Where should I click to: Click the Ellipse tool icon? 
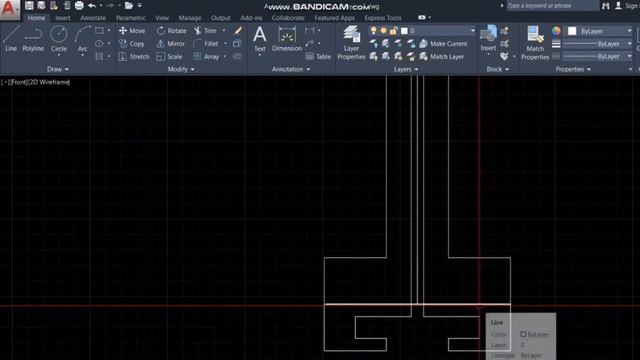99,43
